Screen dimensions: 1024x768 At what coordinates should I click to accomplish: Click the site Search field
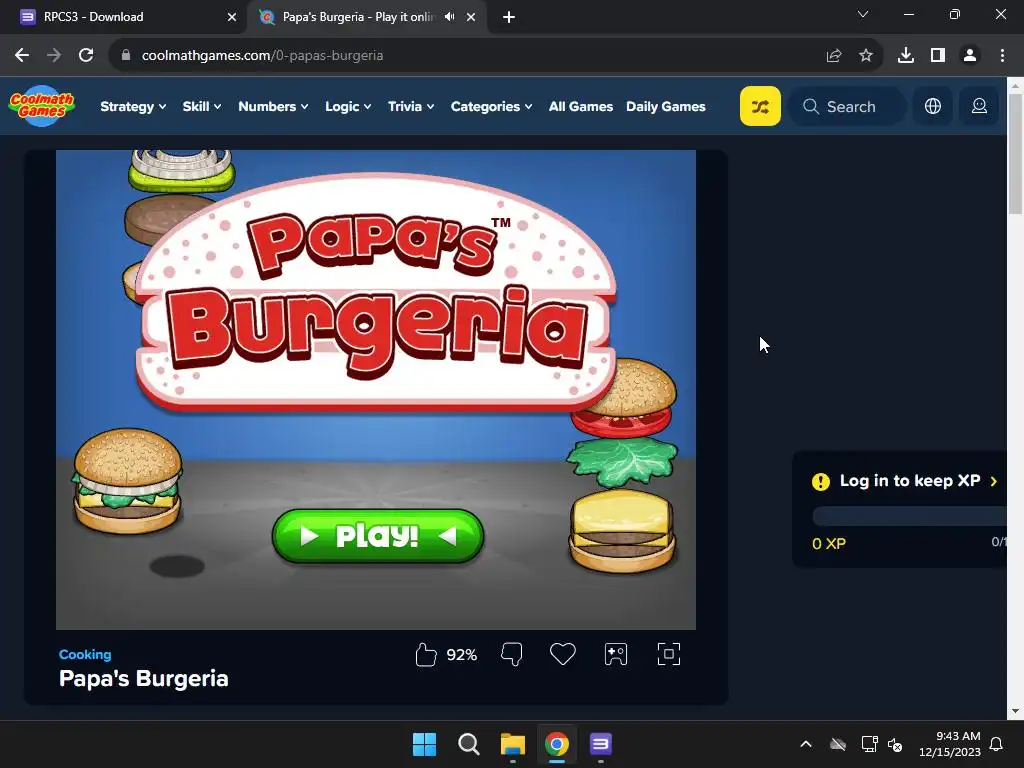(x=847, y=106)
